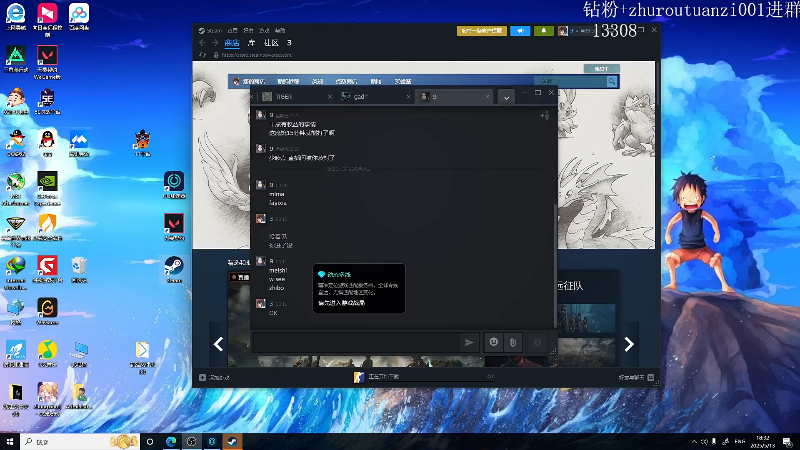Open Steam announcements via the megaphone button
This screenshot has width=800, height=450.
[x=520, y=31]
